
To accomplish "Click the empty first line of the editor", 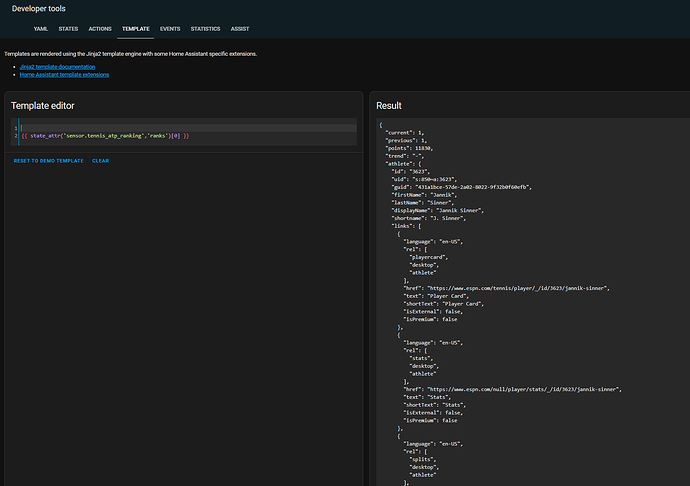I will coord(100,127).
